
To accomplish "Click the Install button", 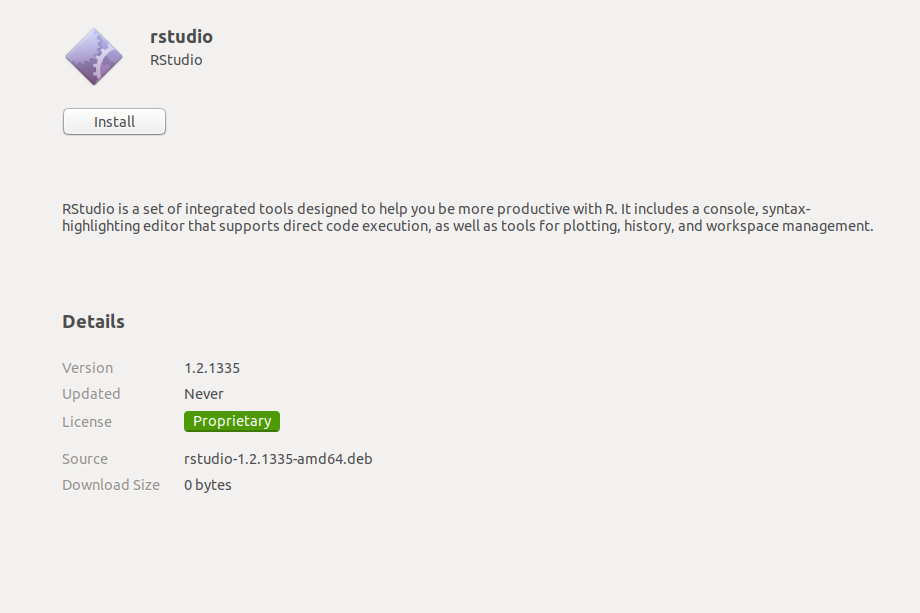I will click(x=114, y=121).
